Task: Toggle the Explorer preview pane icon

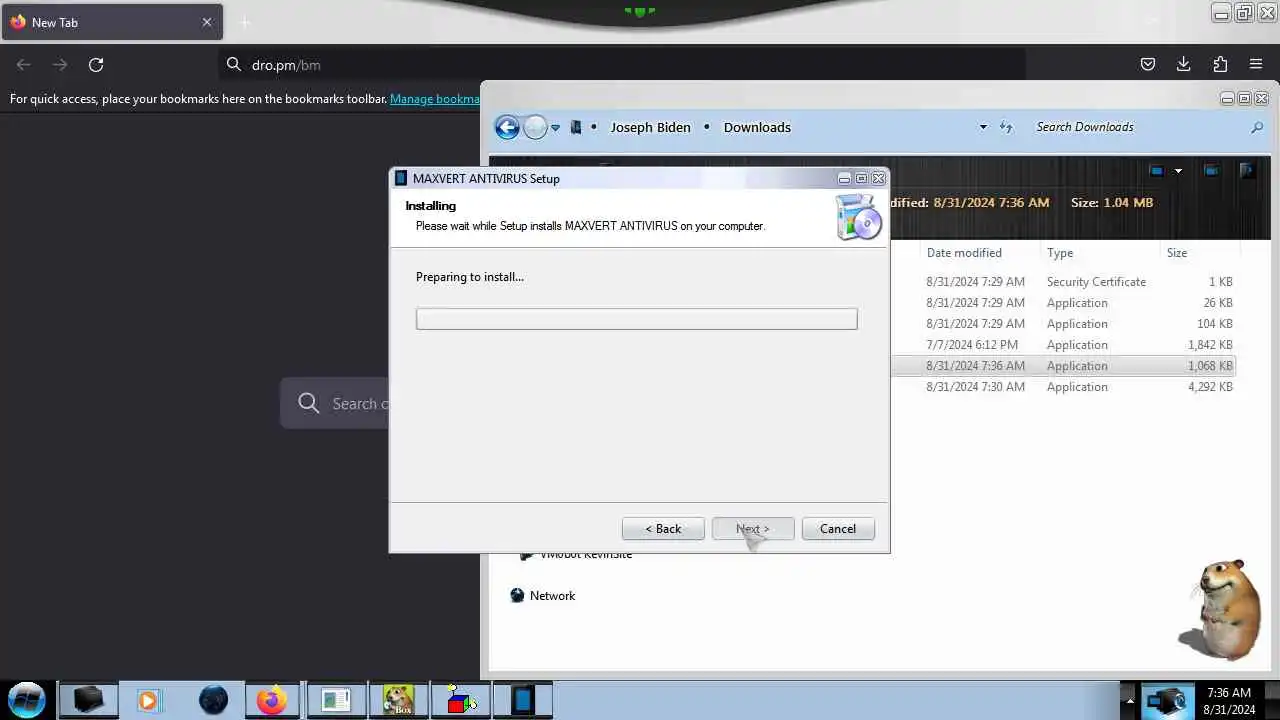Action: (x=1211, y=171)
